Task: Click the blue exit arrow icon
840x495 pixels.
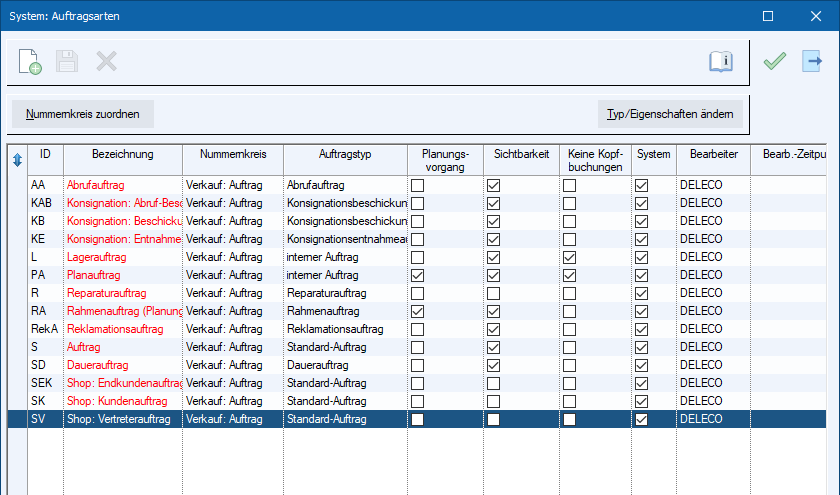Action: [x=811, y=62]
